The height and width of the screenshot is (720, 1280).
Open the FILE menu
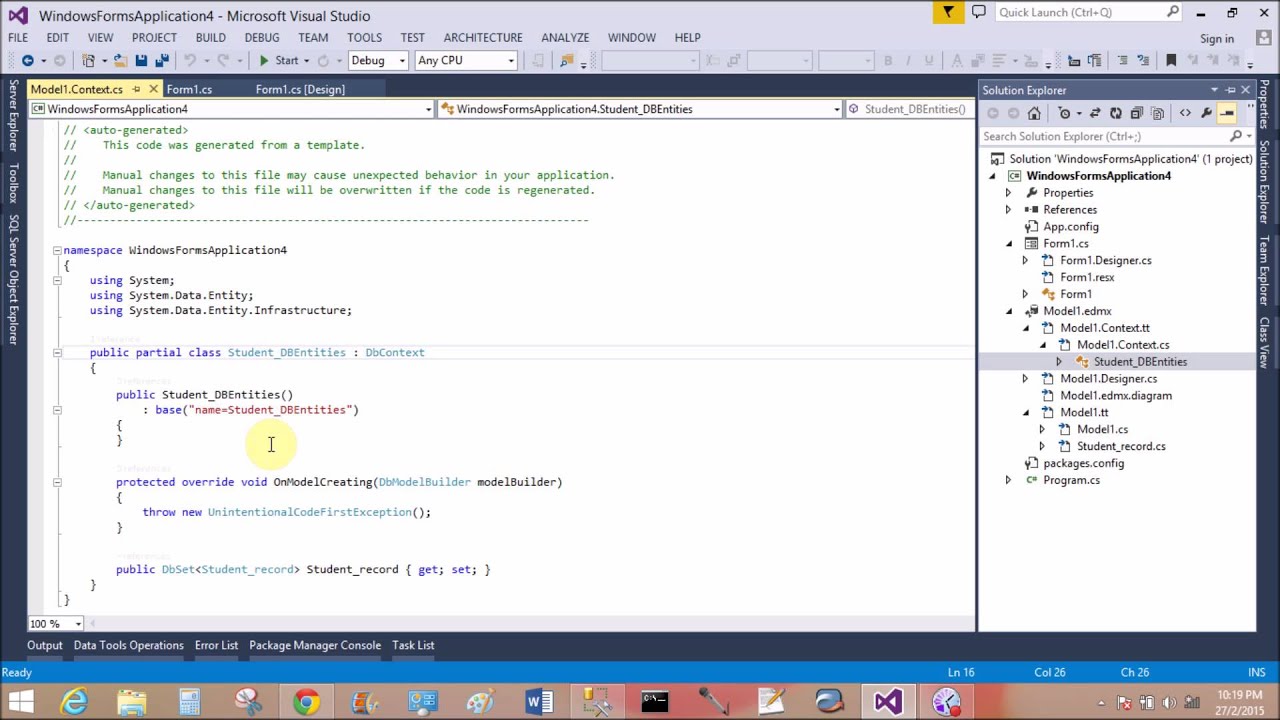coord(18,37)
